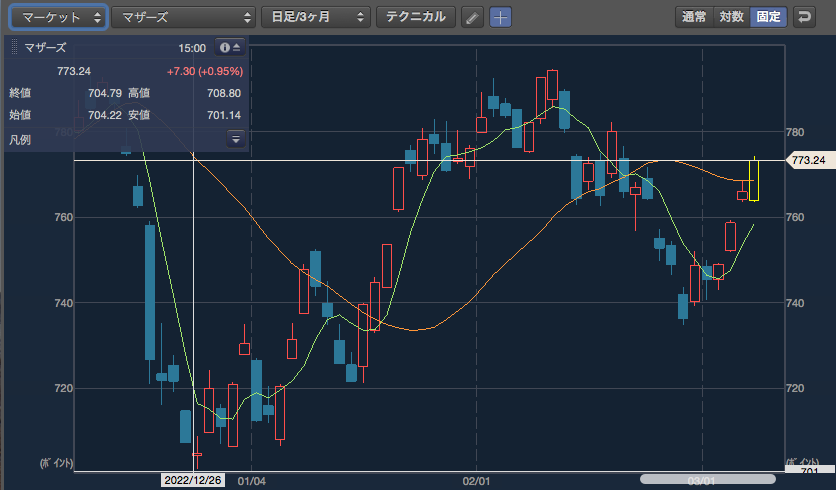The width and height of the screenshot is (836, 490).
Task: Click the yellow latest candlestick
Action: click(754, 180)
